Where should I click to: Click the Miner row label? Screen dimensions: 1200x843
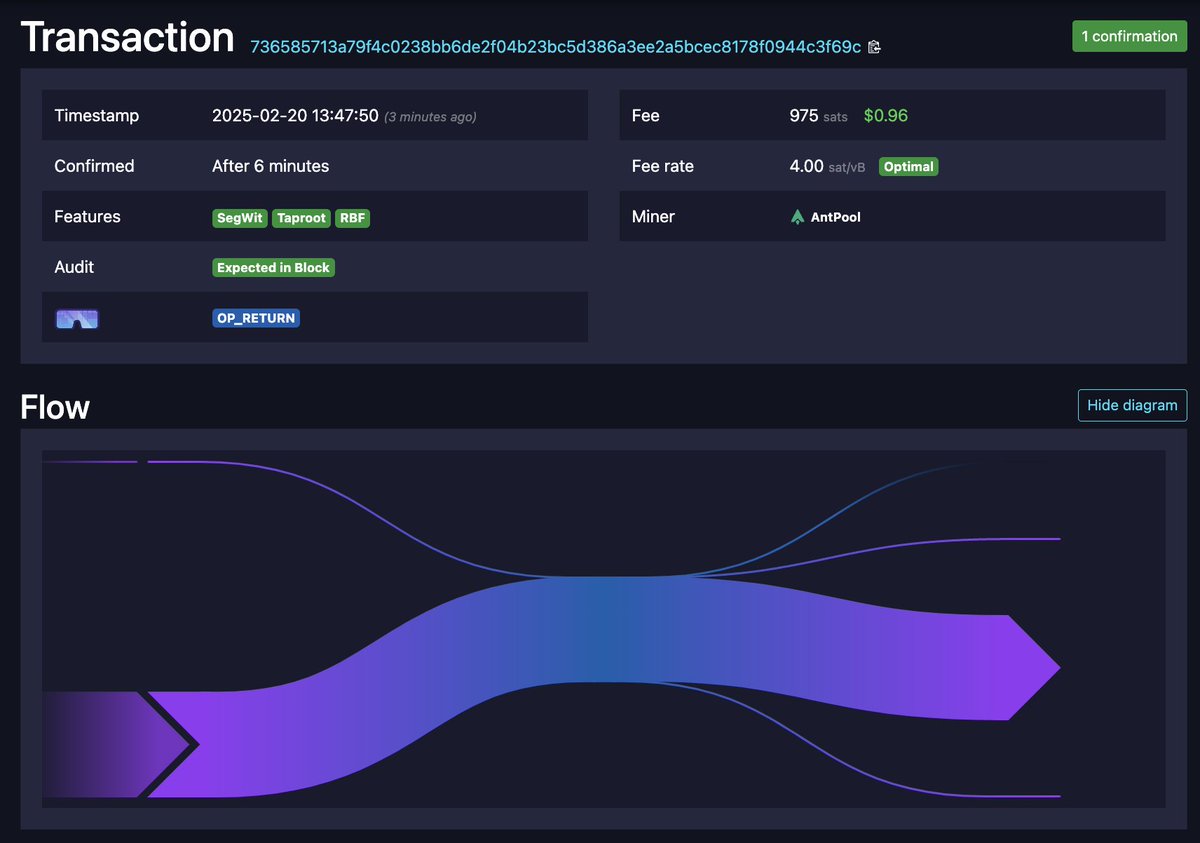[x=653, y=217]
